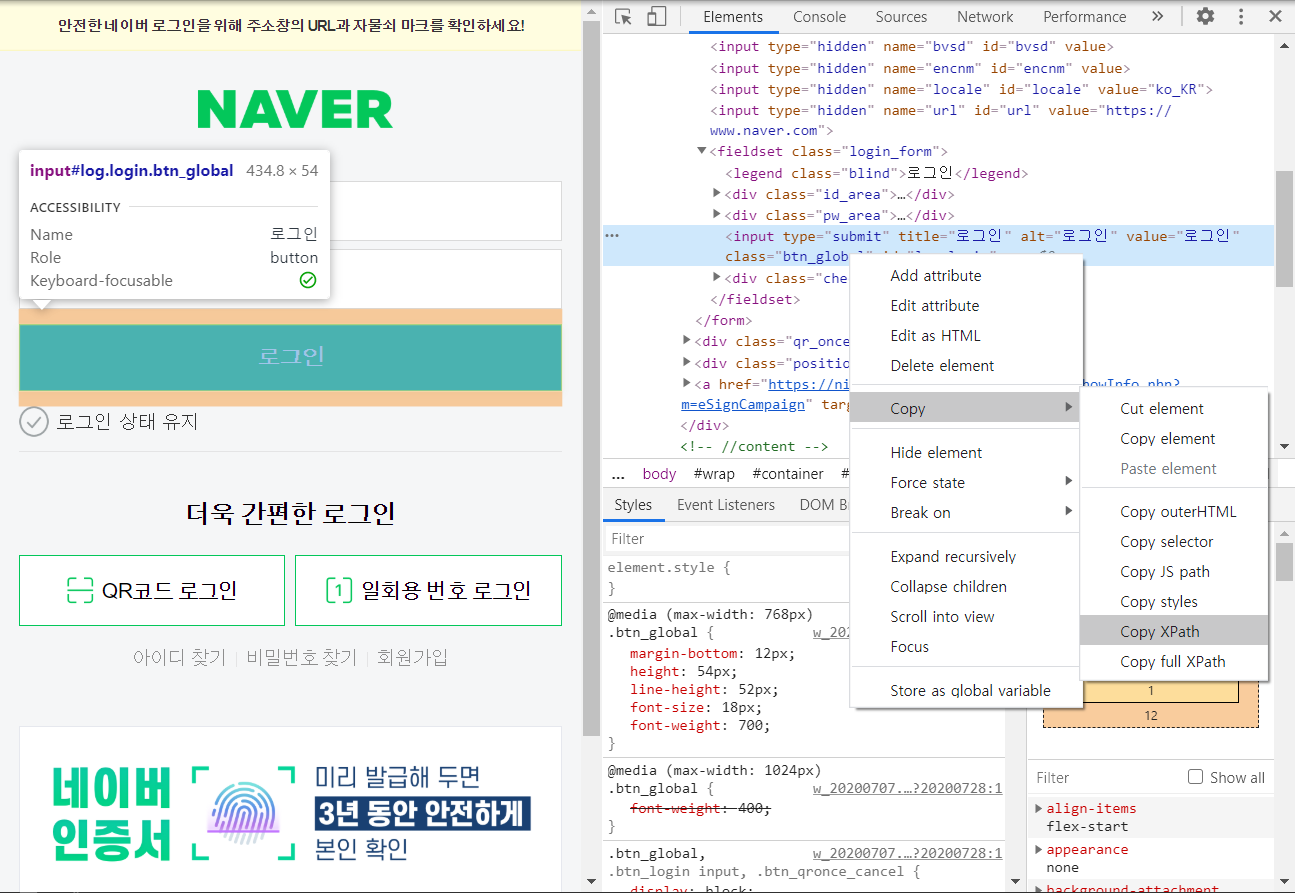Click the 비밀번호 찾기 link
The width and height of the screenshot is (1295, 893).
coord(301,657)
